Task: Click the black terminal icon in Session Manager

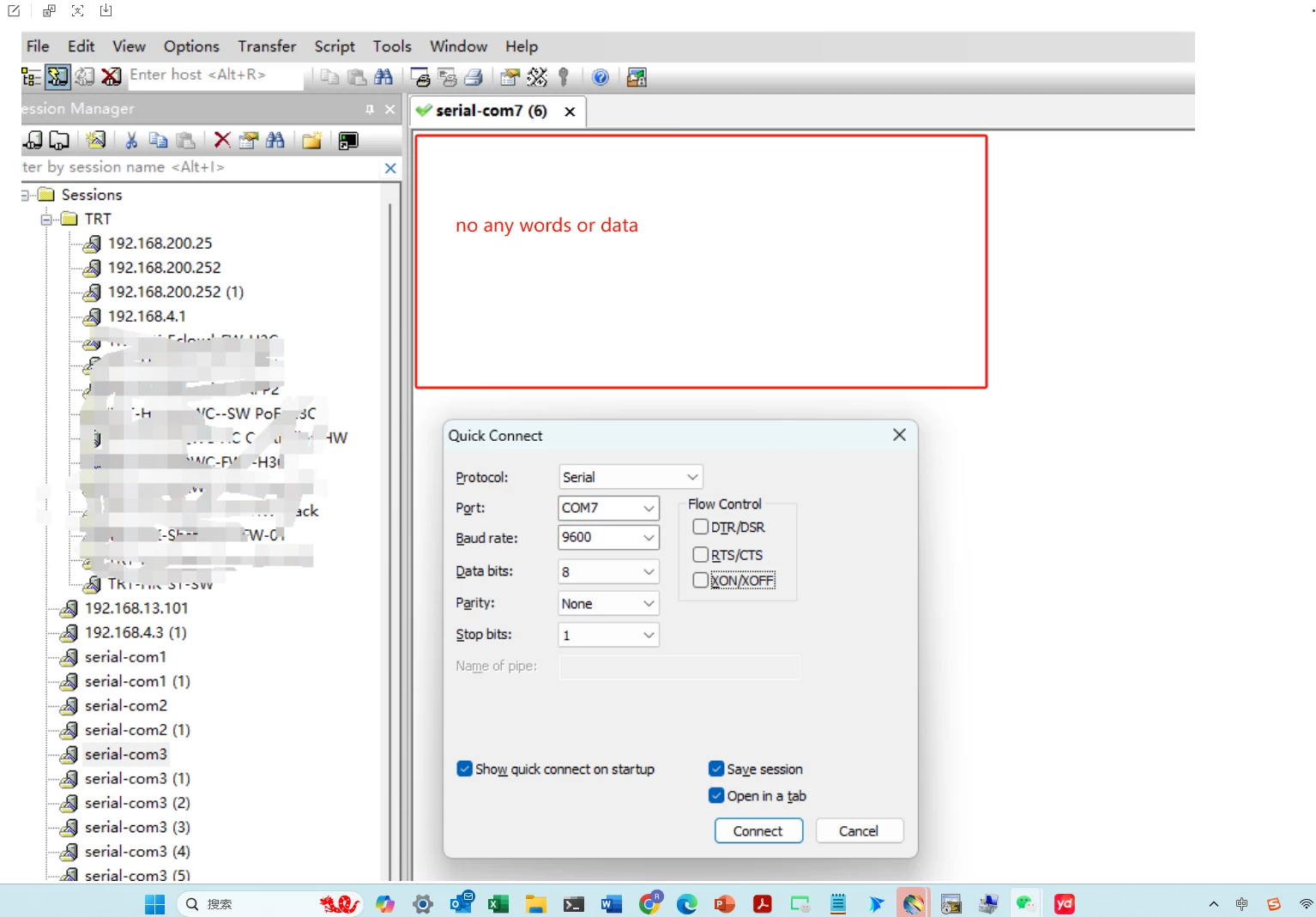Action: click(x=348, y=140)
